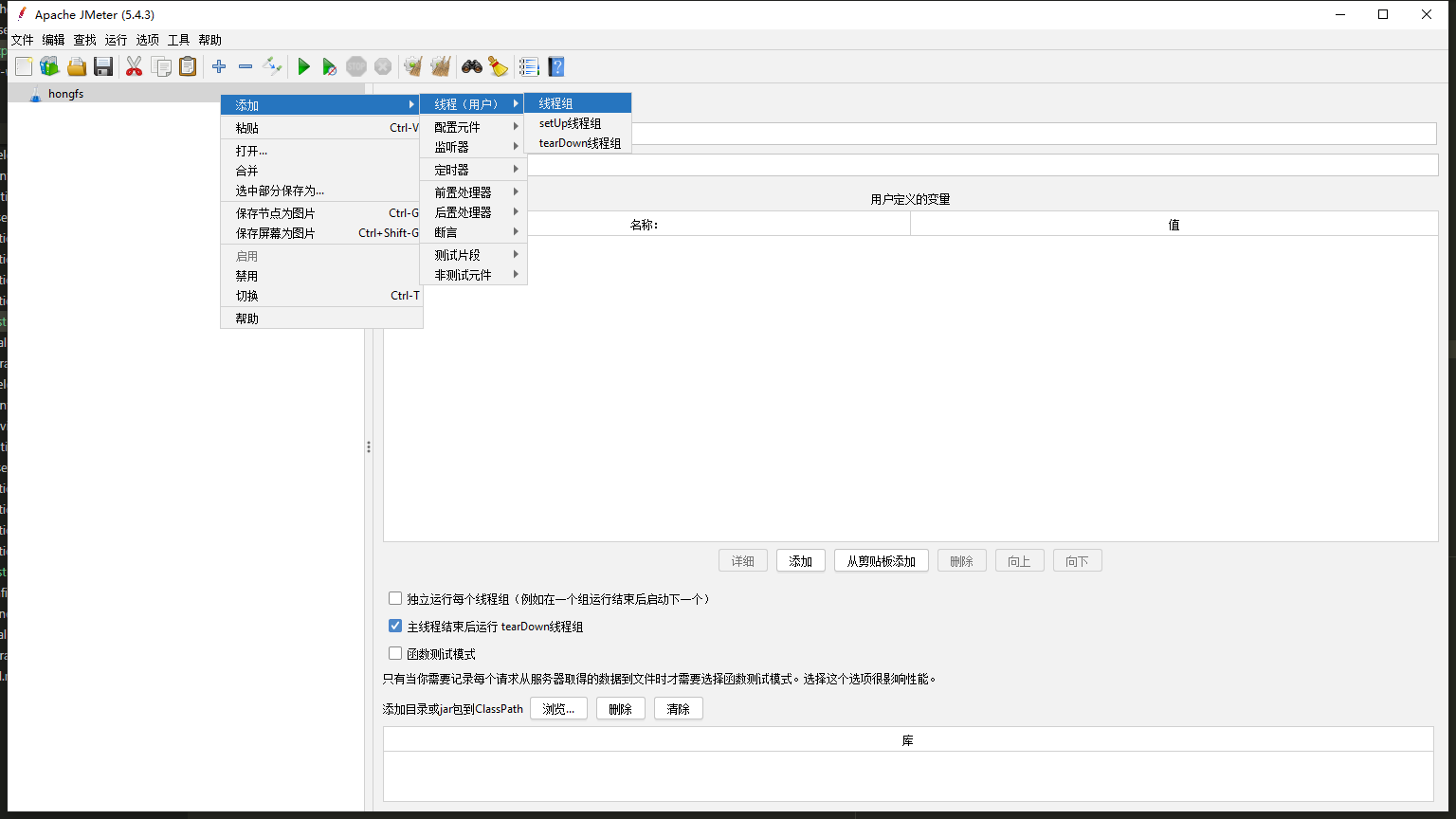Click the Clear All double broom icon
This screenshot has height=819, width=1456.
point(440,66)
